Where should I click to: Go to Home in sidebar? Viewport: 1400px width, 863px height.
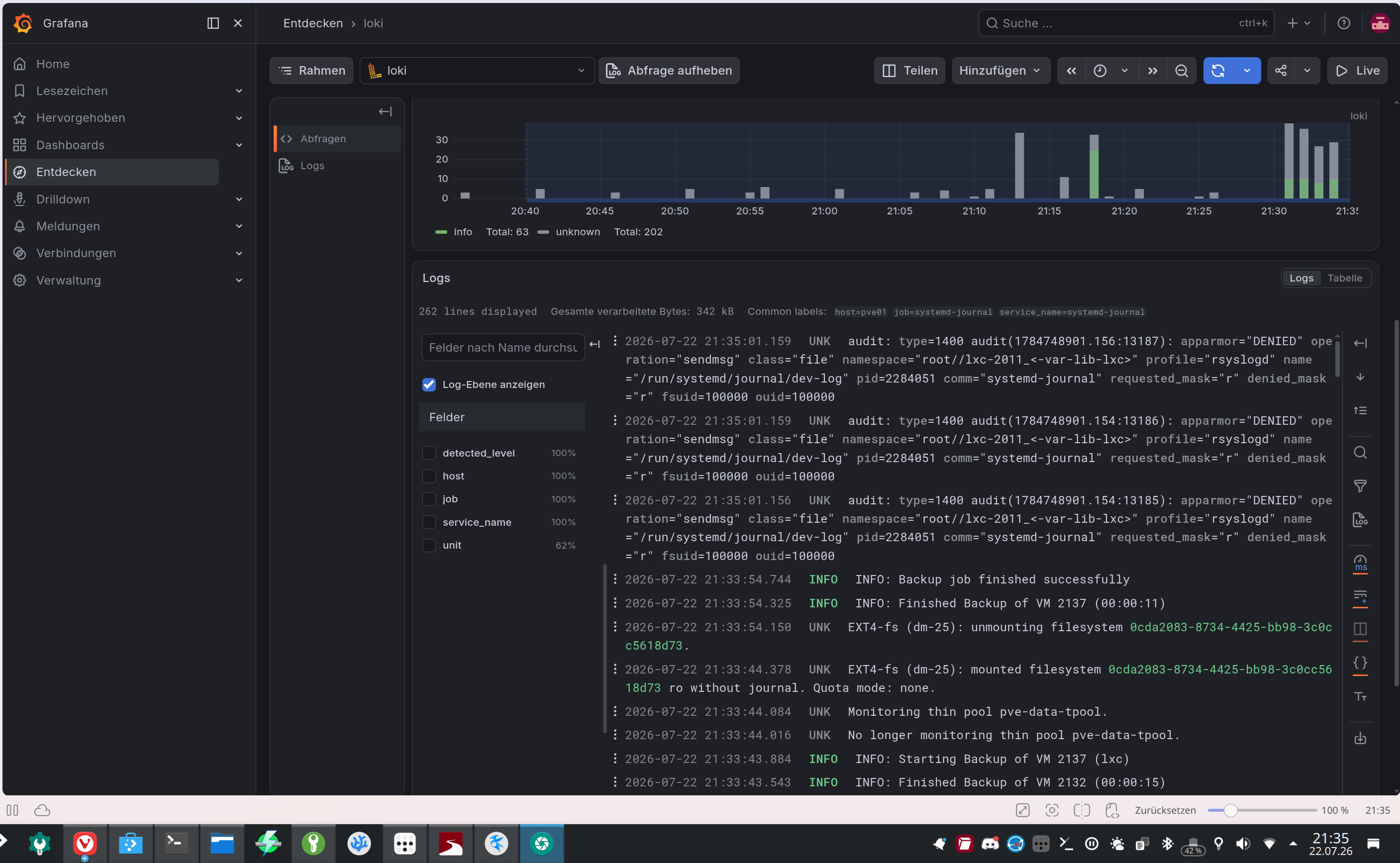coord(53,64)
